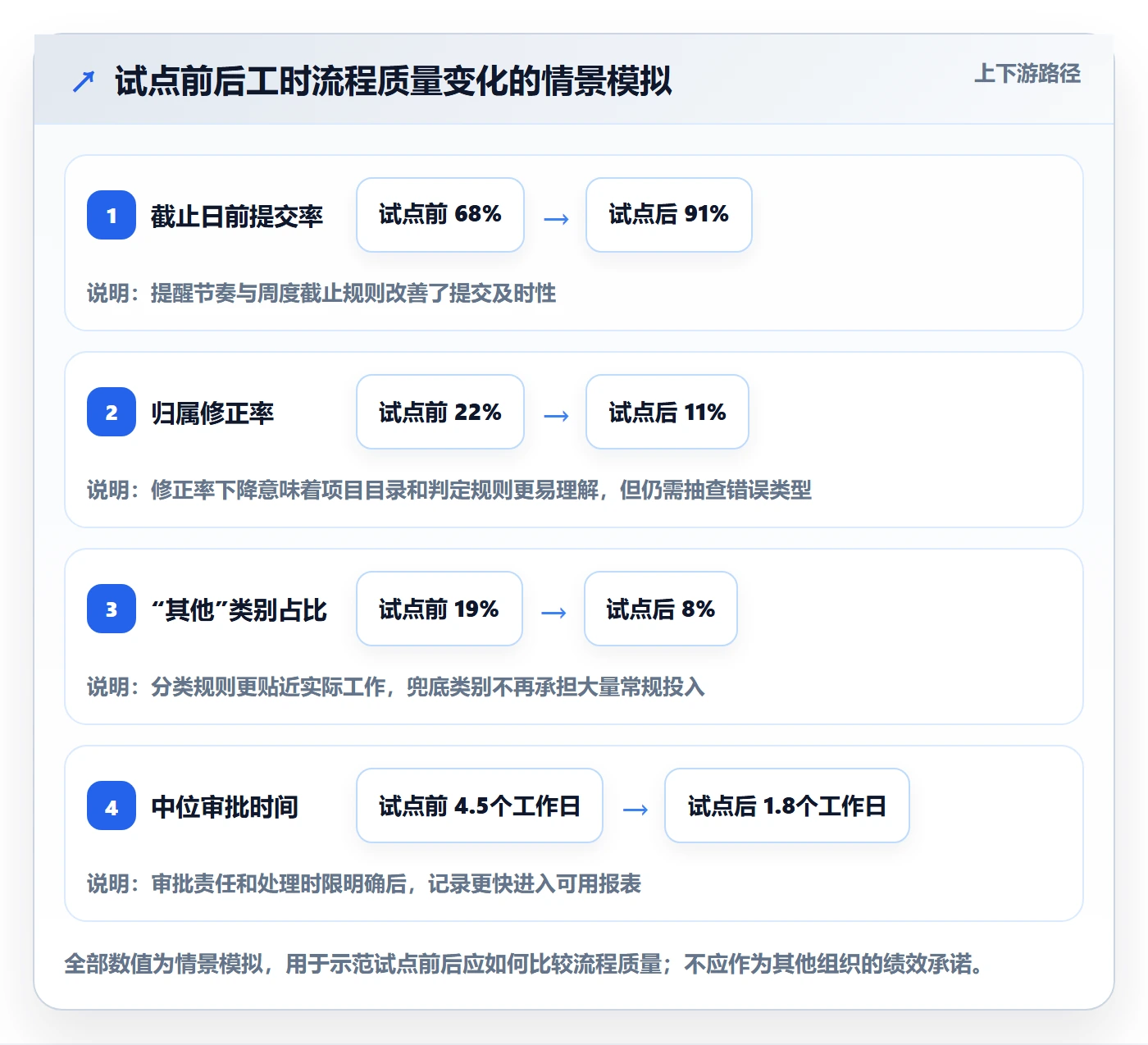Select the 中位审批时间 metric title
The height and width of the screenshot is (1045, 1148).
pyautogui.click(x=225, y=806)
